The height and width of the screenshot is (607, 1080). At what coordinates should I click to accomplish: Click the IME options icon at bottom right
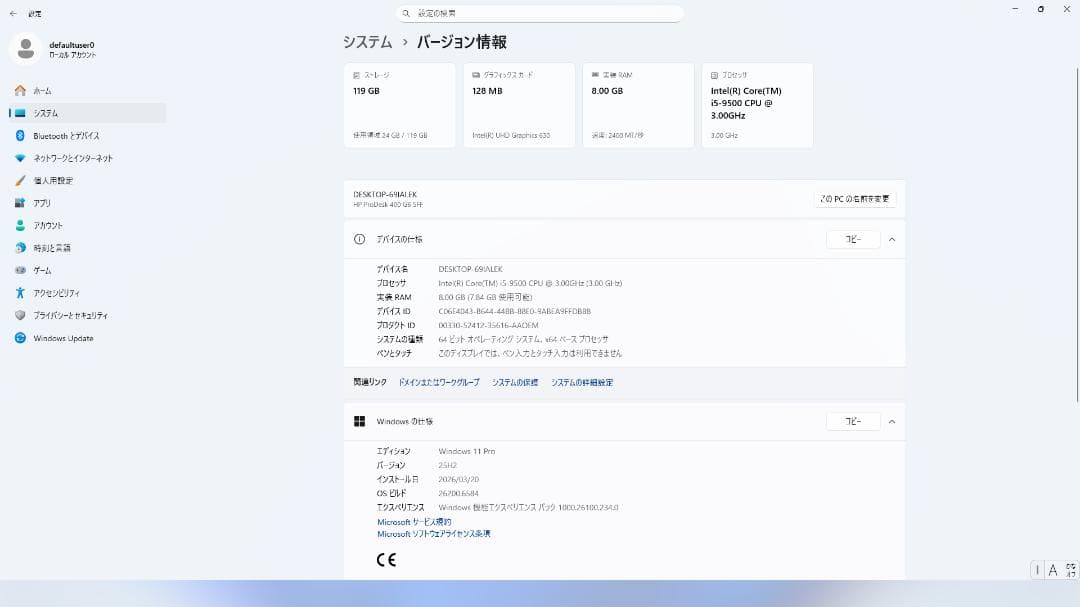click(x=1070, y=570)
